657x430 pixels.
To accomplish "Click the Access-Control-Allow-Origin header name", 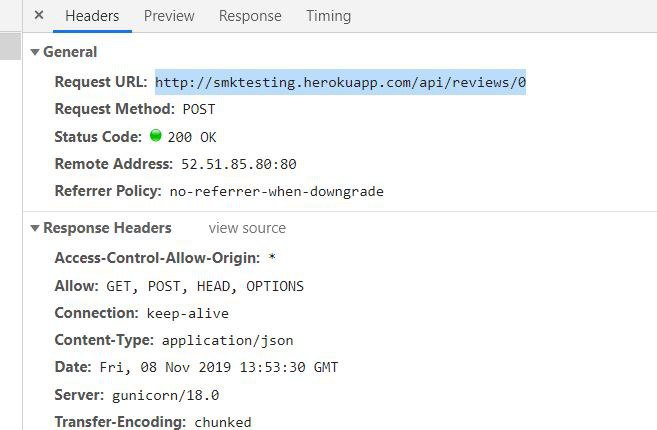I will coord(157,258).
